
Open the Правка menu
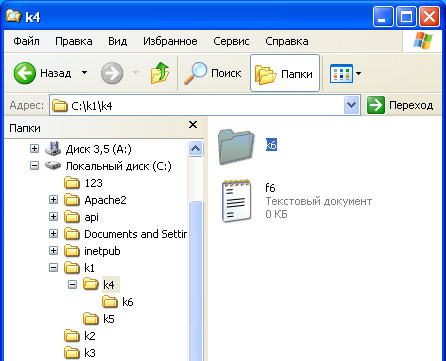74,41
